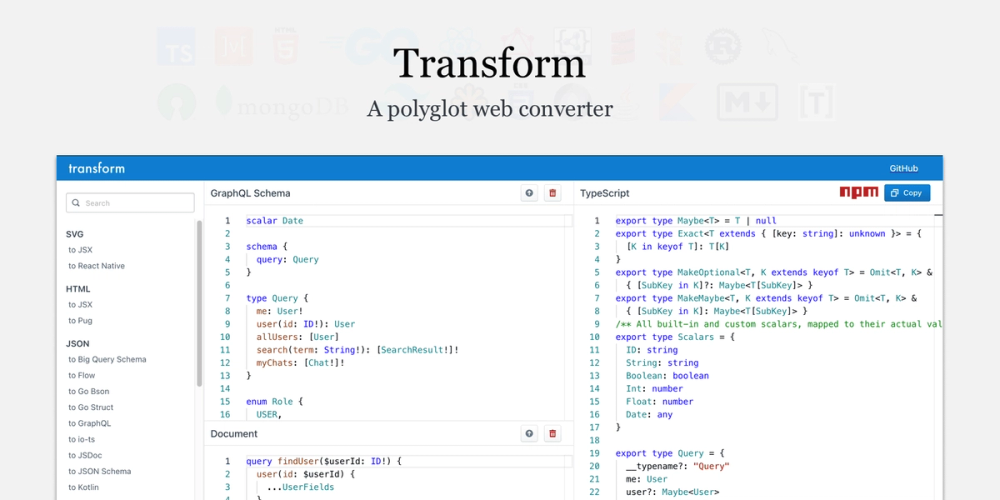Viewport: 1000px width, 500px height.
Task: Clear Document panel with red trash icon
Action: coord(553,434)
